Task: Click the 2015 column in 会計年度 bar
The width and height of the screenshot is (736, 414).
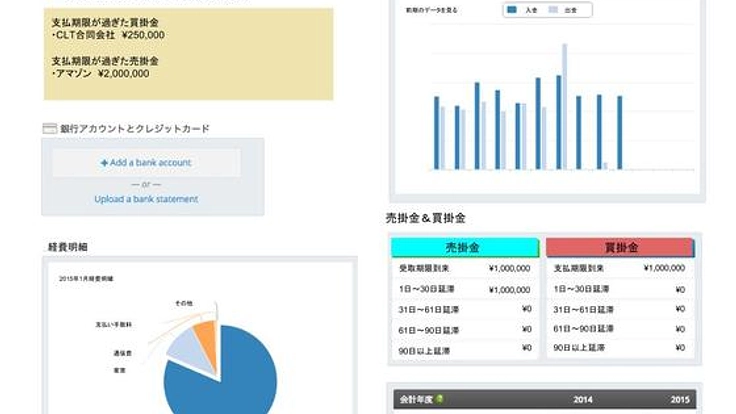Action: point(680,399)
